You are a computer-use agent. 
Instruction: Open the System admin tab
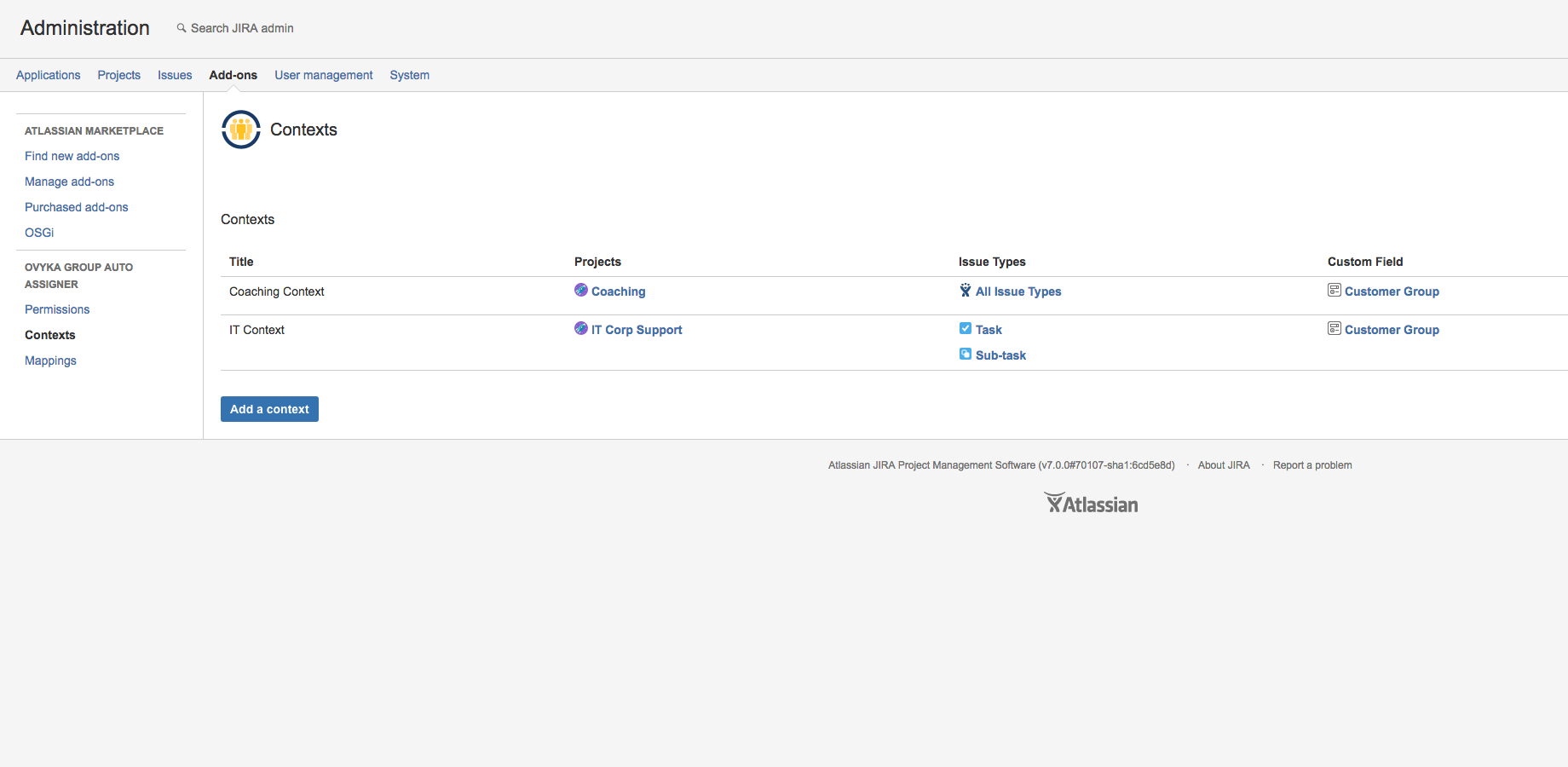[x=410, y=75]
